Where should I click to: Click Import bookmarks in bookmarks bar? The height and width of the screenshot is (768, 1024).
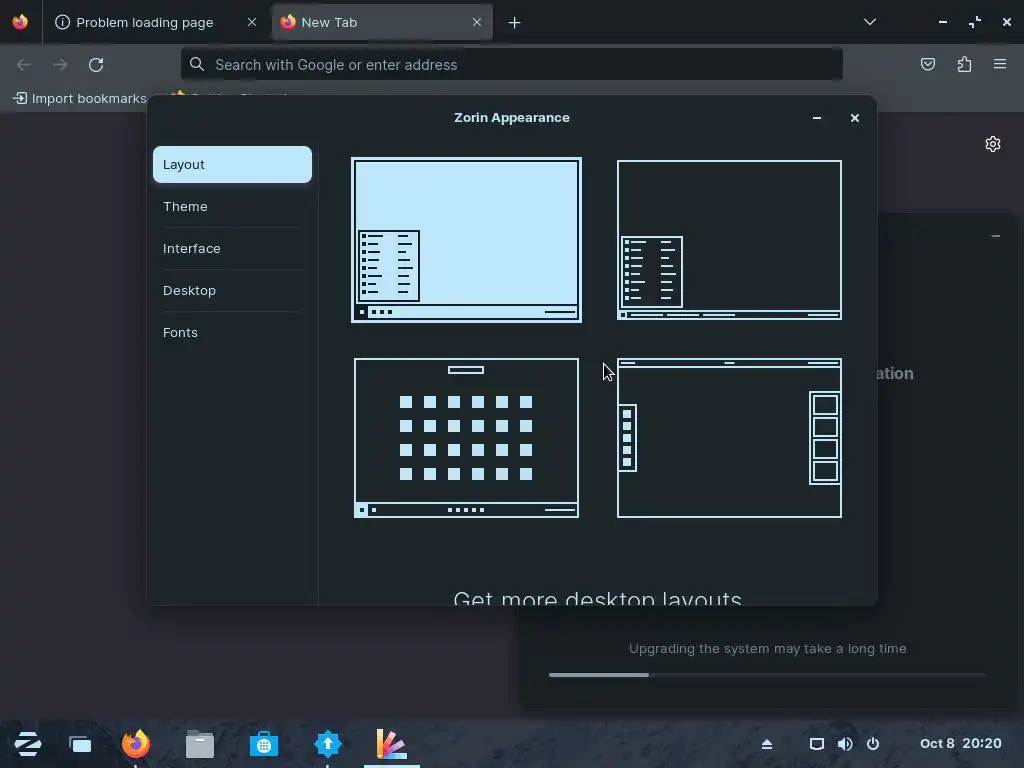81,99
